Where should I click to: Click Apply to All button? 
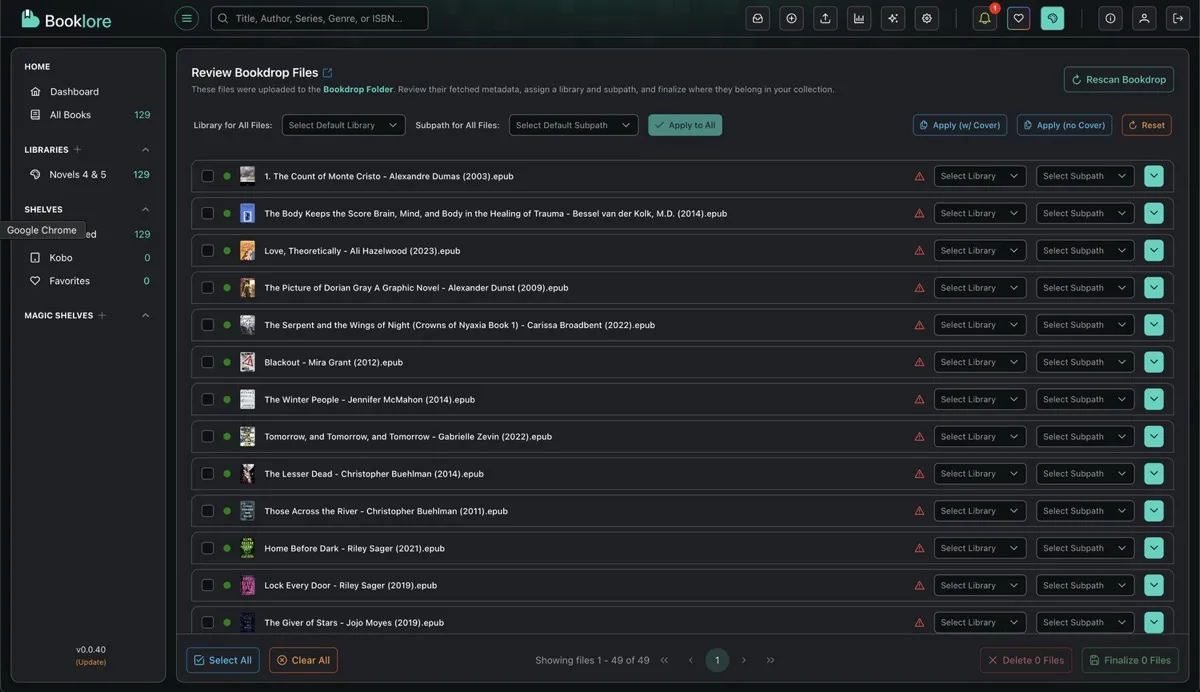click(x=685, y=125)
